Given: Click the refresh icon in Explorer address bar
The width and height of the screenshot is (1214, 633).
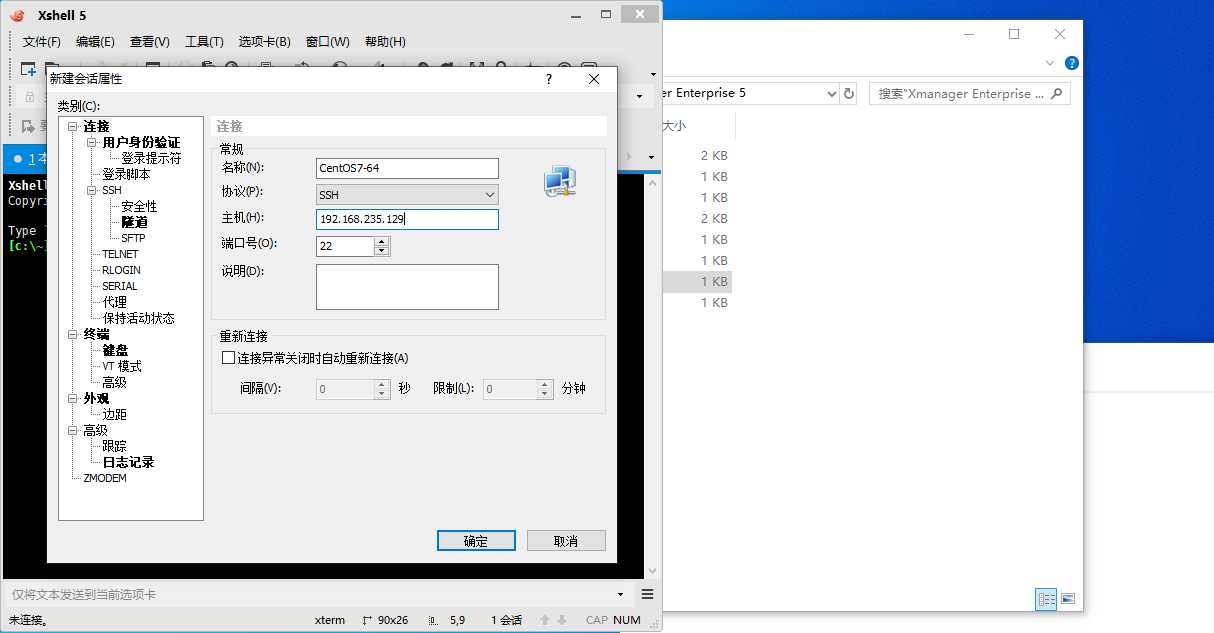Looking at the screenshot, I should 850,93.
